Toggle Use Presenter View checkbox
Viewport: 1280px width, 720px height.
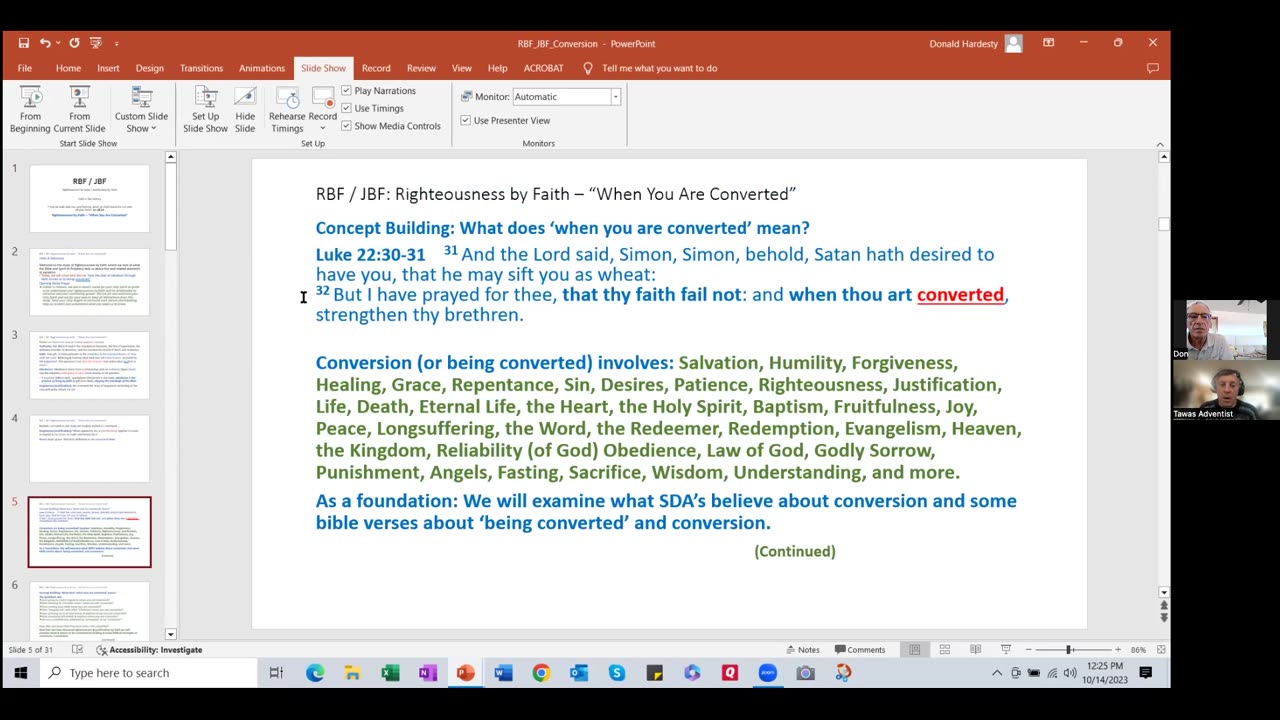[x=466, y=120]
